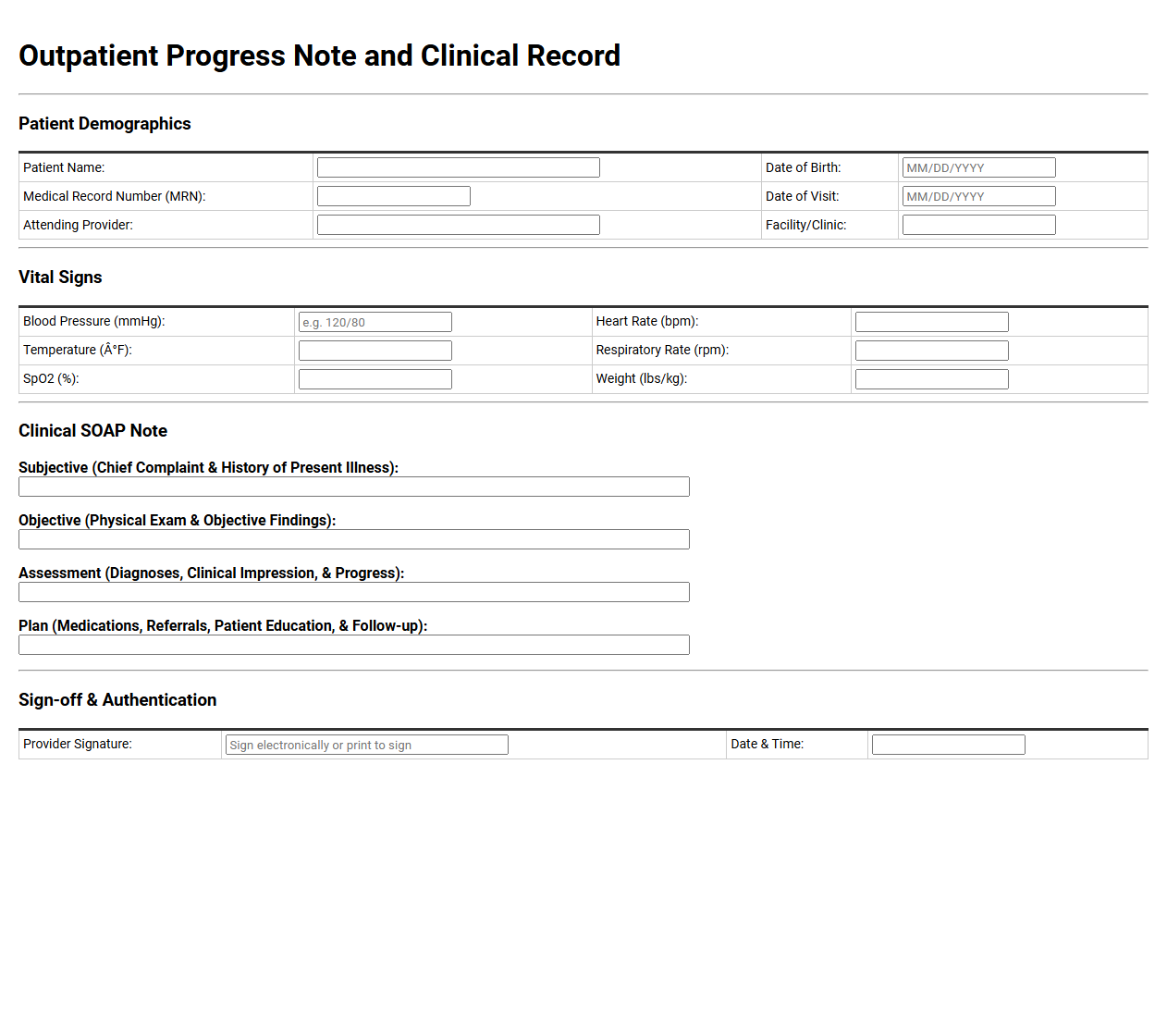Click the Objective section label

pyautogui.click(x=177, y=520)
